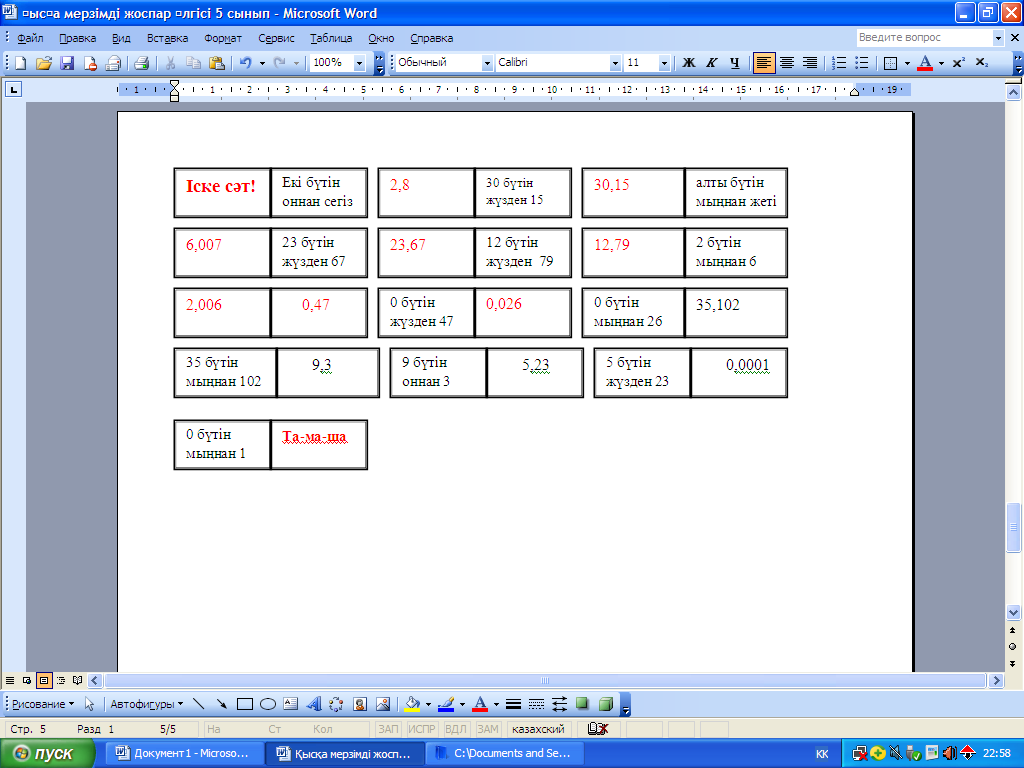1024x768 pixels.
Task: Open Автофигуры menu
Action: coord(146,704)
